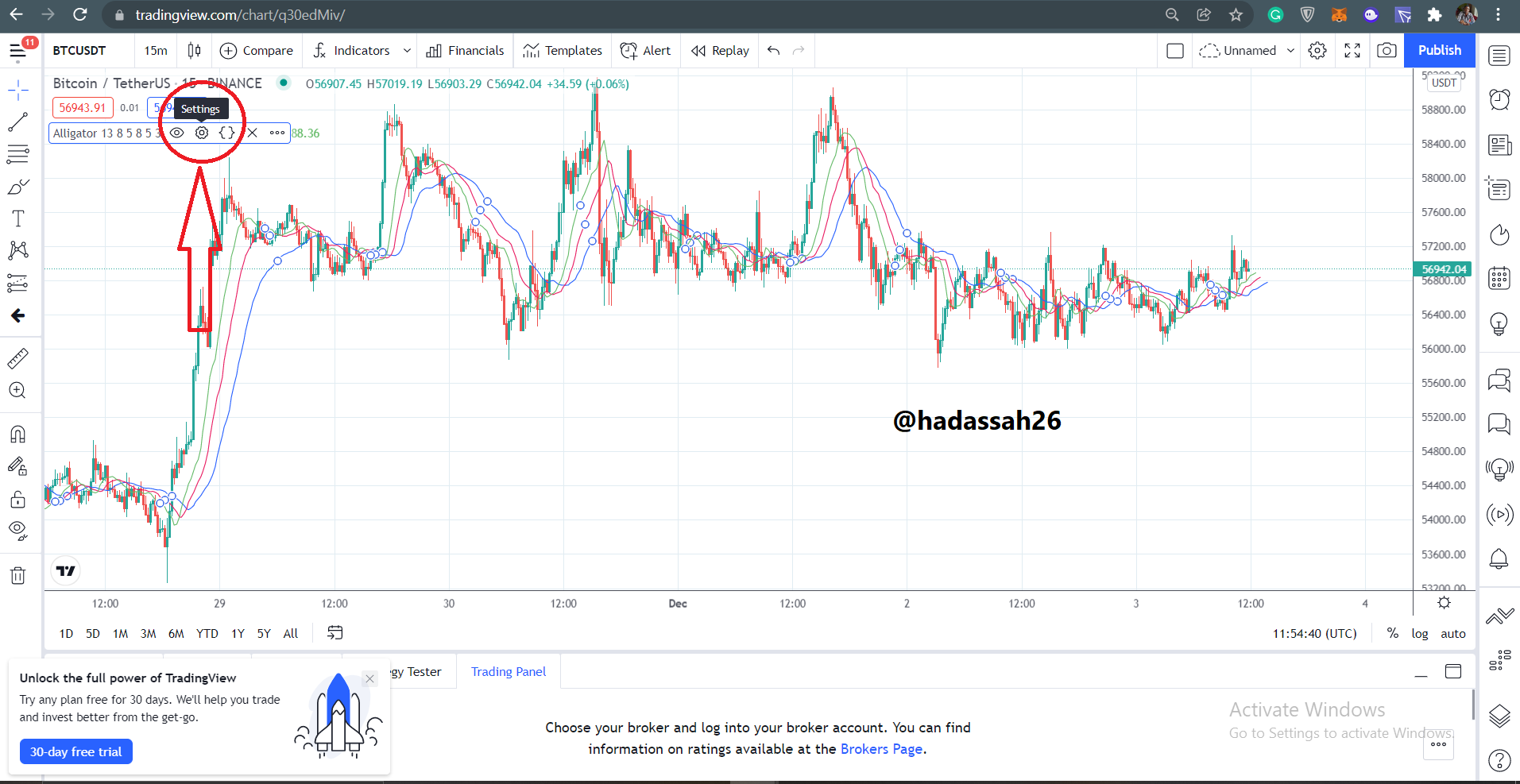
Task: Open prediction and measurement tools
Action: click(x=17, y=283)
